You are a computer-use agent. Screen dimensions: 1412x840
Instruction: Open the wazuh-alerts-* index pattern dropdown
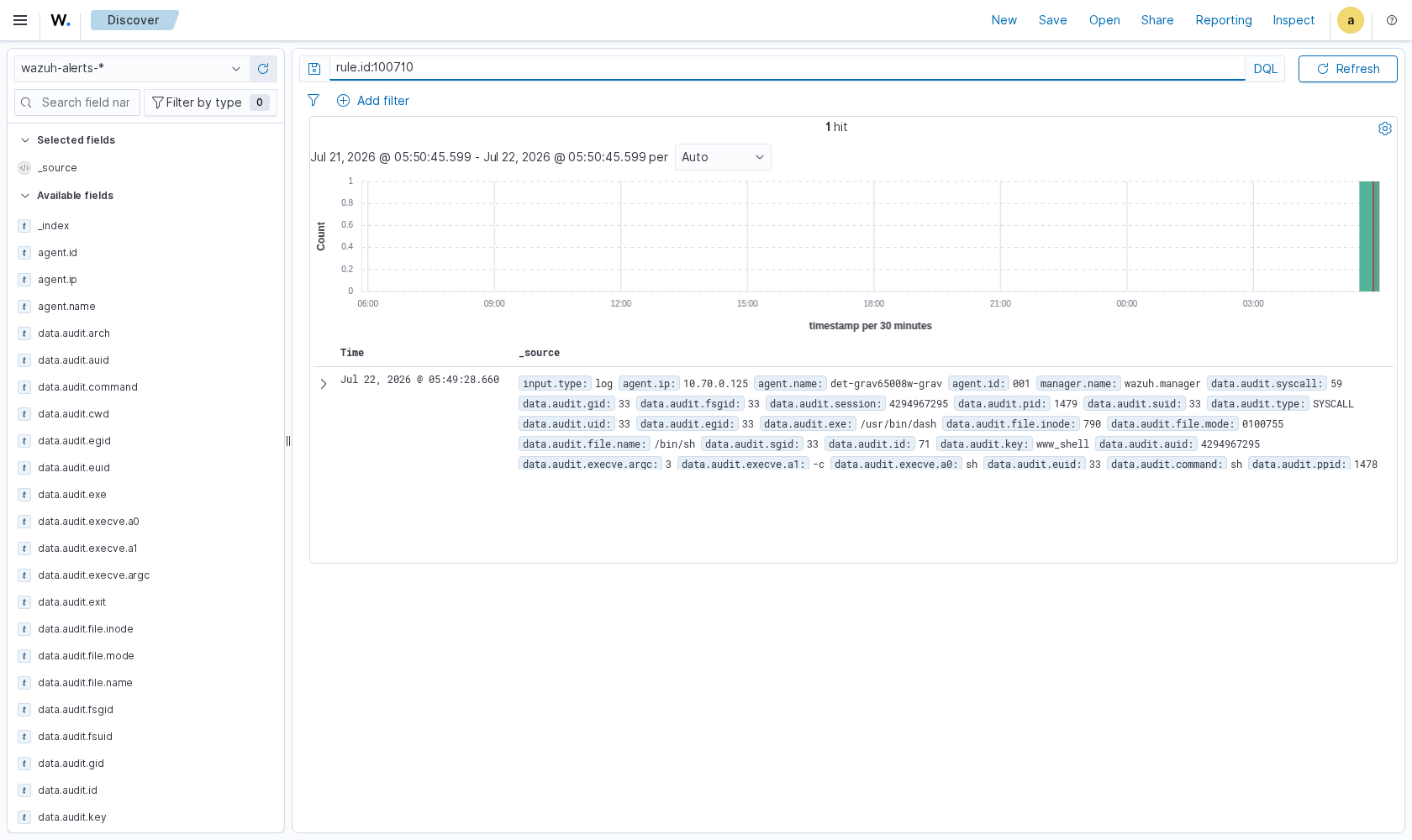pos(131,68)
